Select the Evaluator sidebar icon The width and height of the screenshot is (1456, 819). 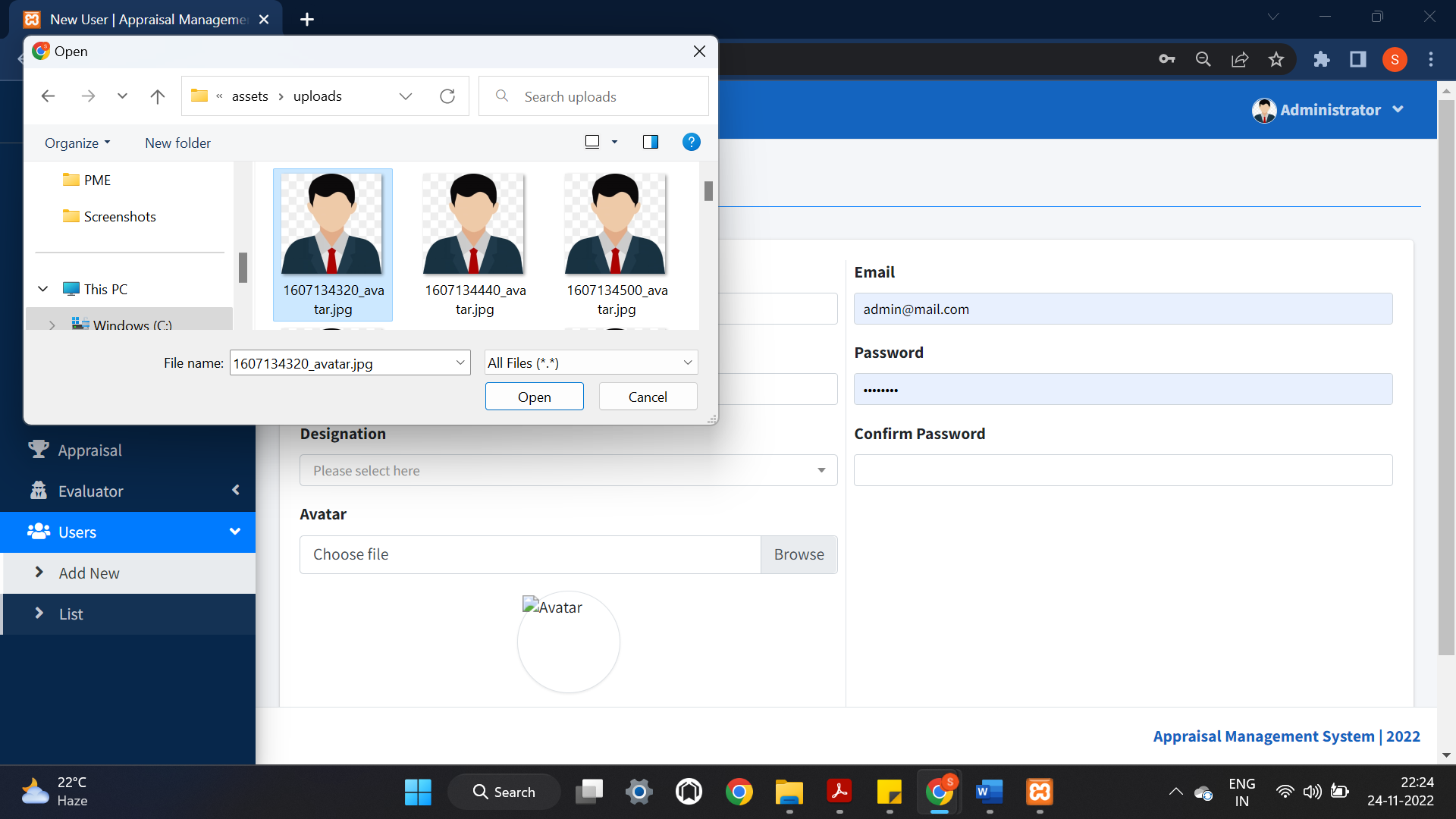37,491
